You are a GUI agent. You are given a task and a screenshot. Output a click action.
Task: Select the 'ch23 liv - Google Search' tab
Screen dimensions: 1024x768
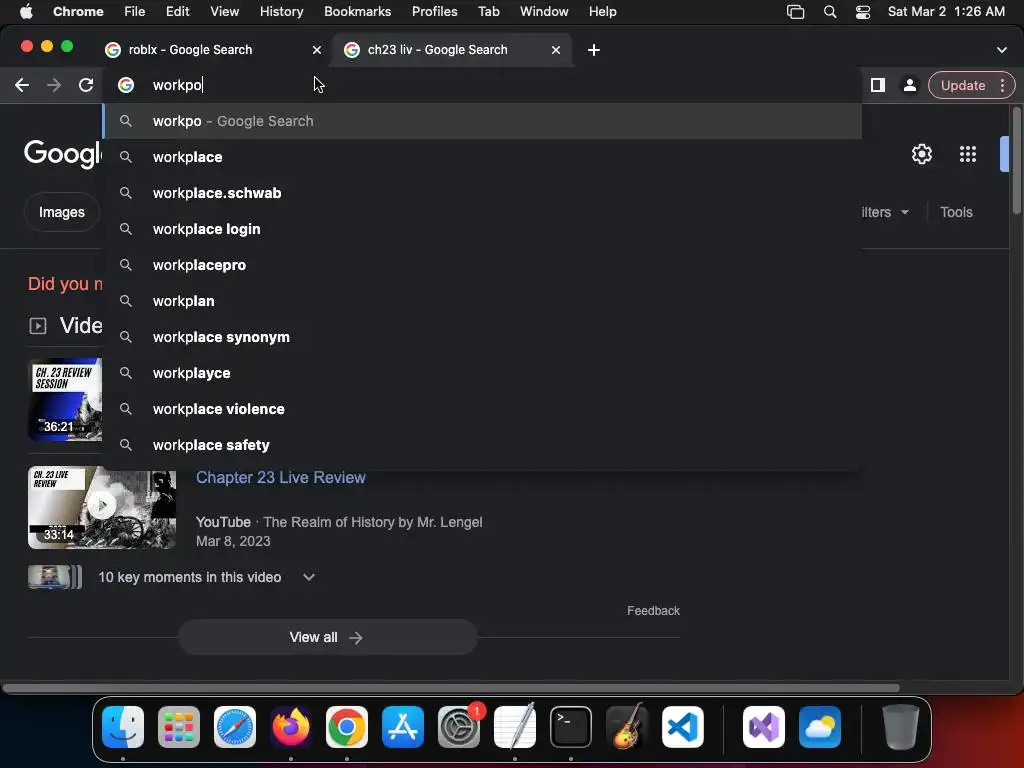point(451,50)
